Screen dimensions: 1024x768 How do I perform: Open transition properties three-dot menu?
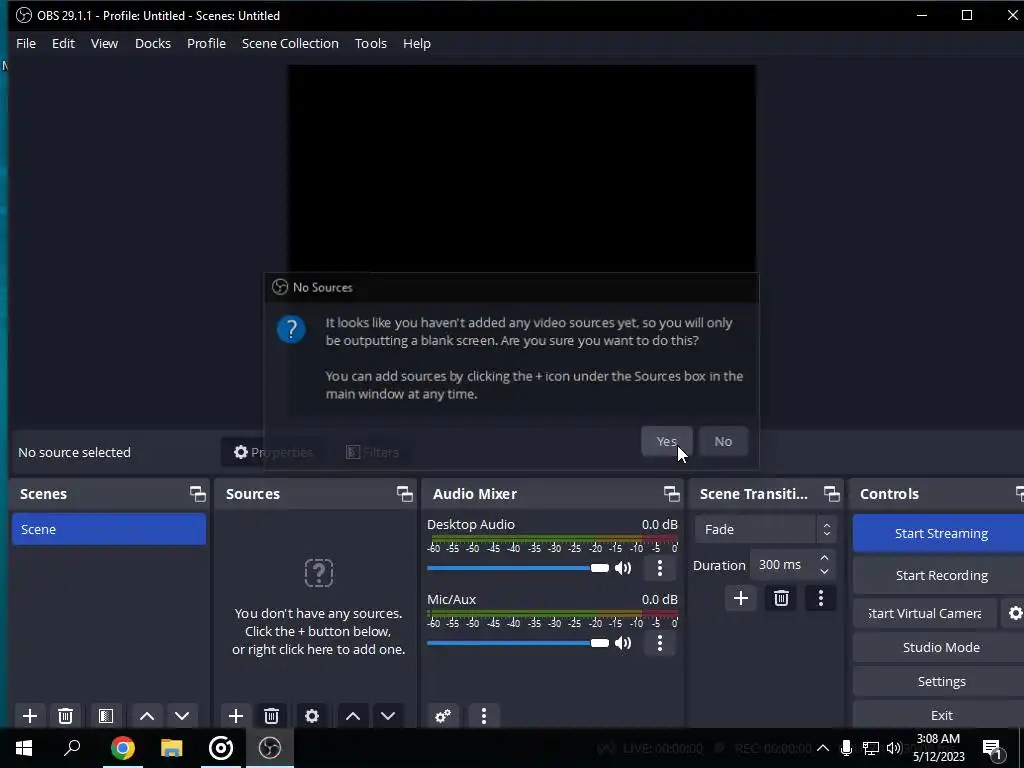821,598
